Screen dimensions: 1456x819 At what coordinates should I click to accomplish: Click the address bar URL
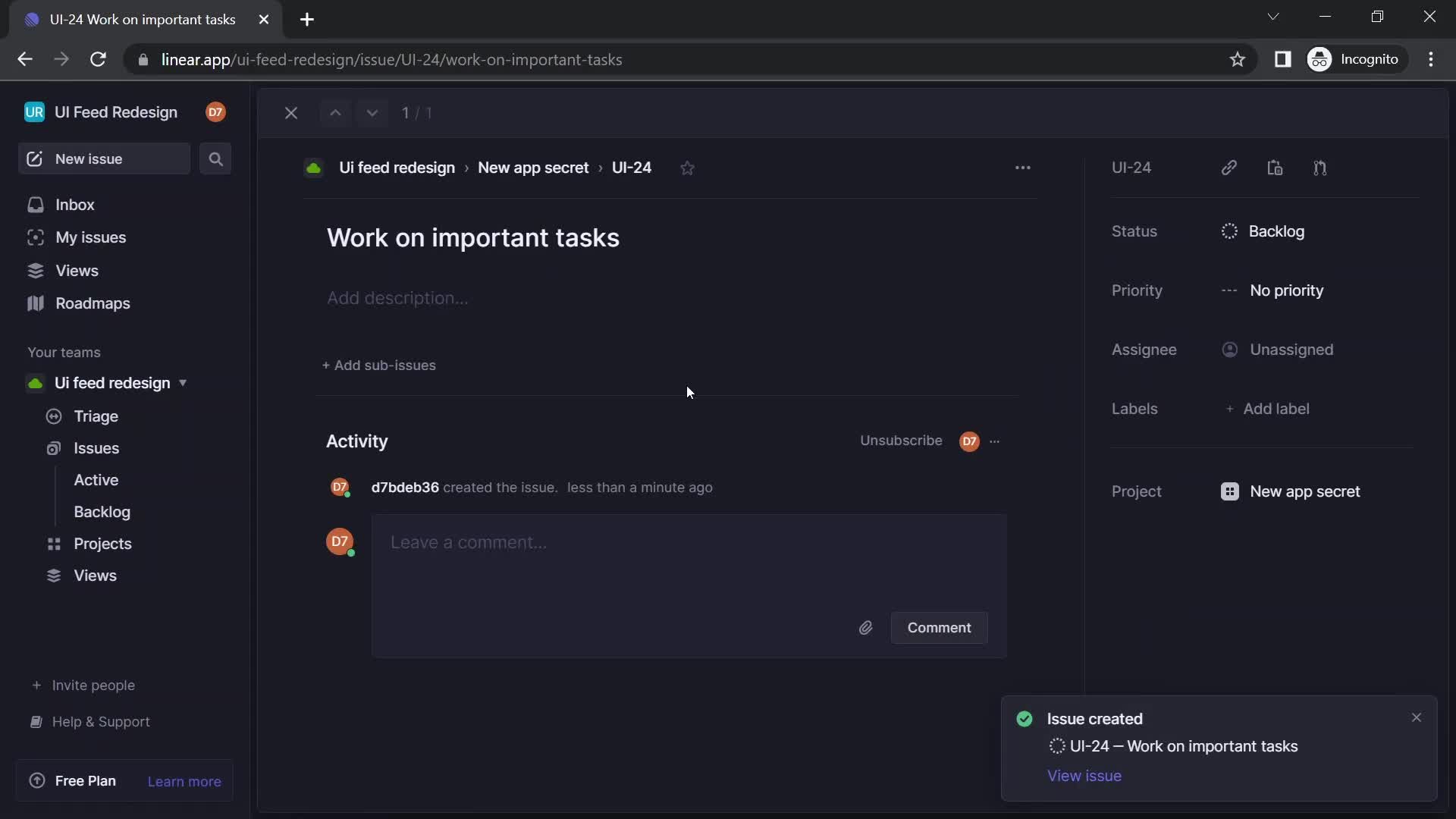[391, 60]
